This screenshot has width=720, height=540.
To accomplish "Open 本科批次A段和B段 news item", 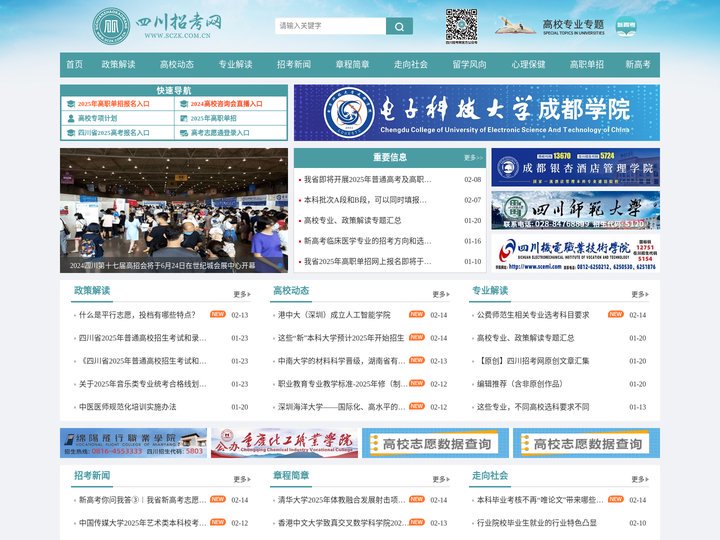I will (x=365, y=200).
